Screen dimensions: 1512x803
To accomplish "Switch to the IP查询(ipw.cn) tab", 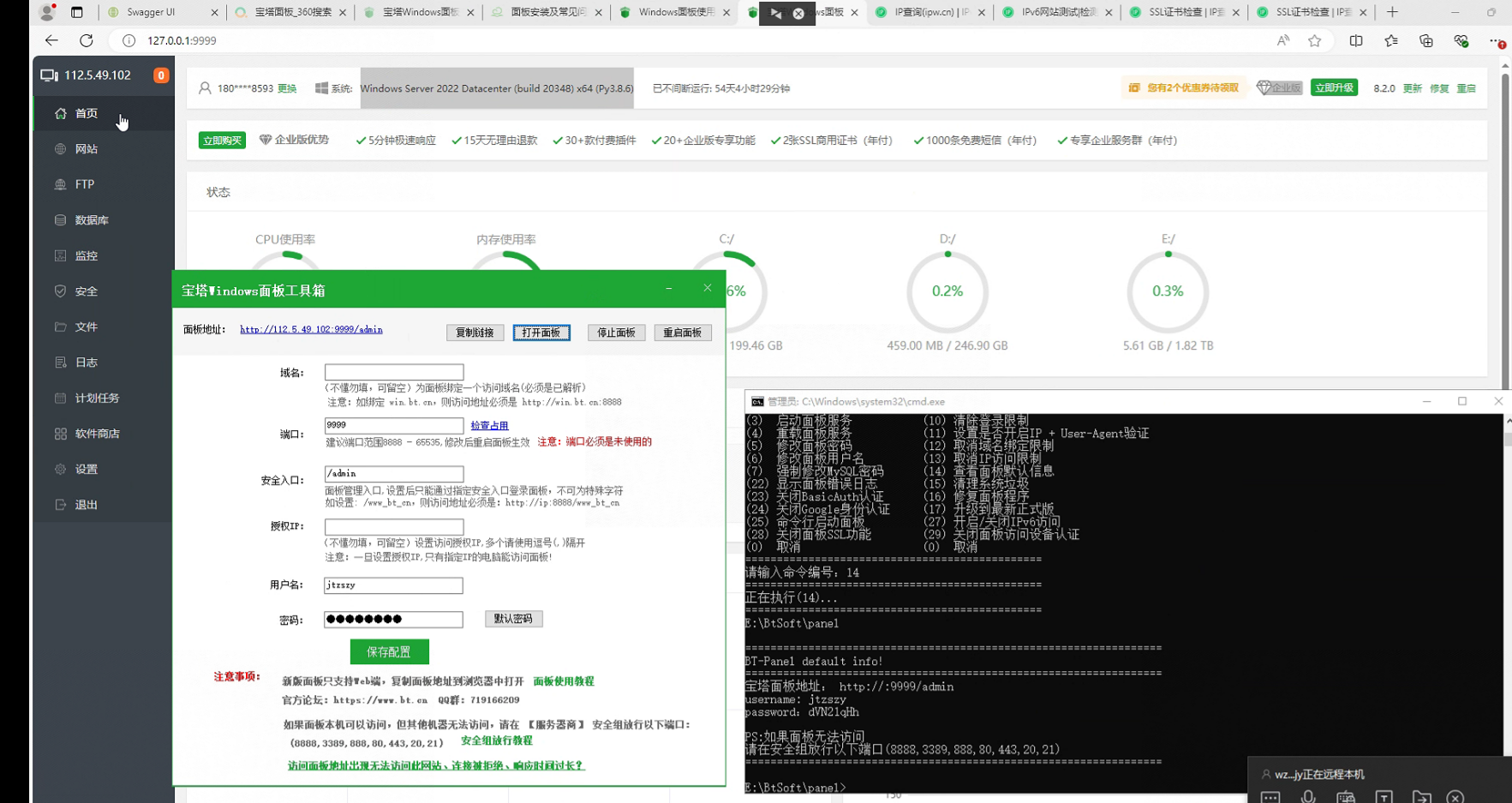I will (930, 12).
